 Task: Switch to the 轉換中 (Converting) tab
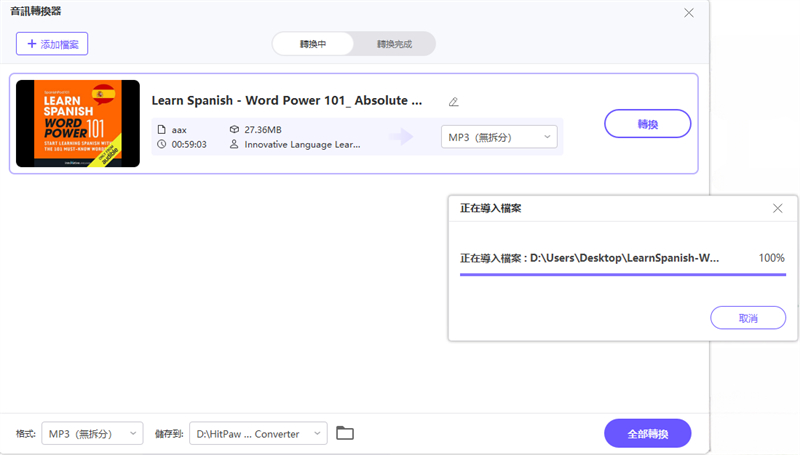[313, 44]
